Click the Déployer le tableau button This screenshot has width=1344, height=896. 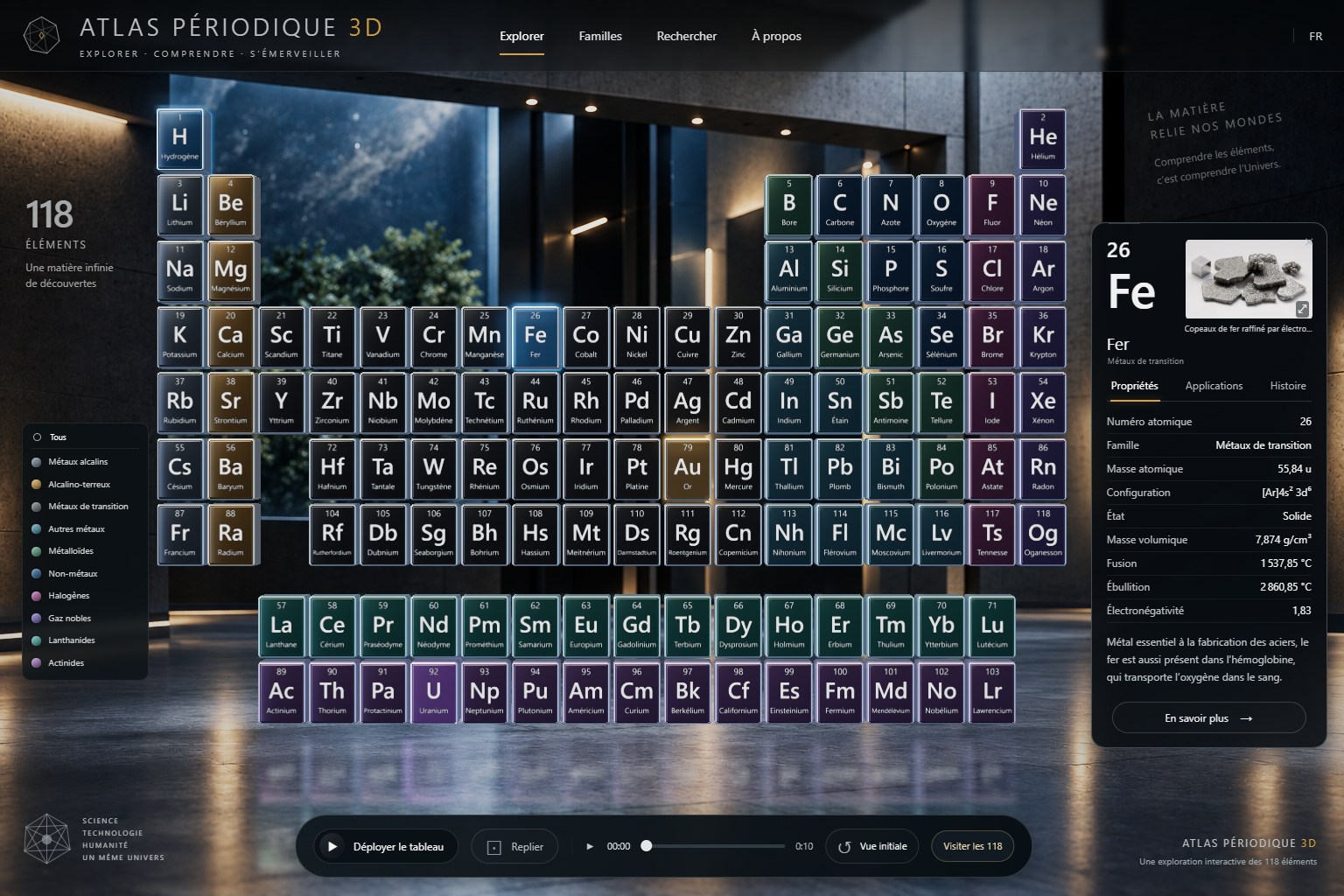(x=386, y=846)
